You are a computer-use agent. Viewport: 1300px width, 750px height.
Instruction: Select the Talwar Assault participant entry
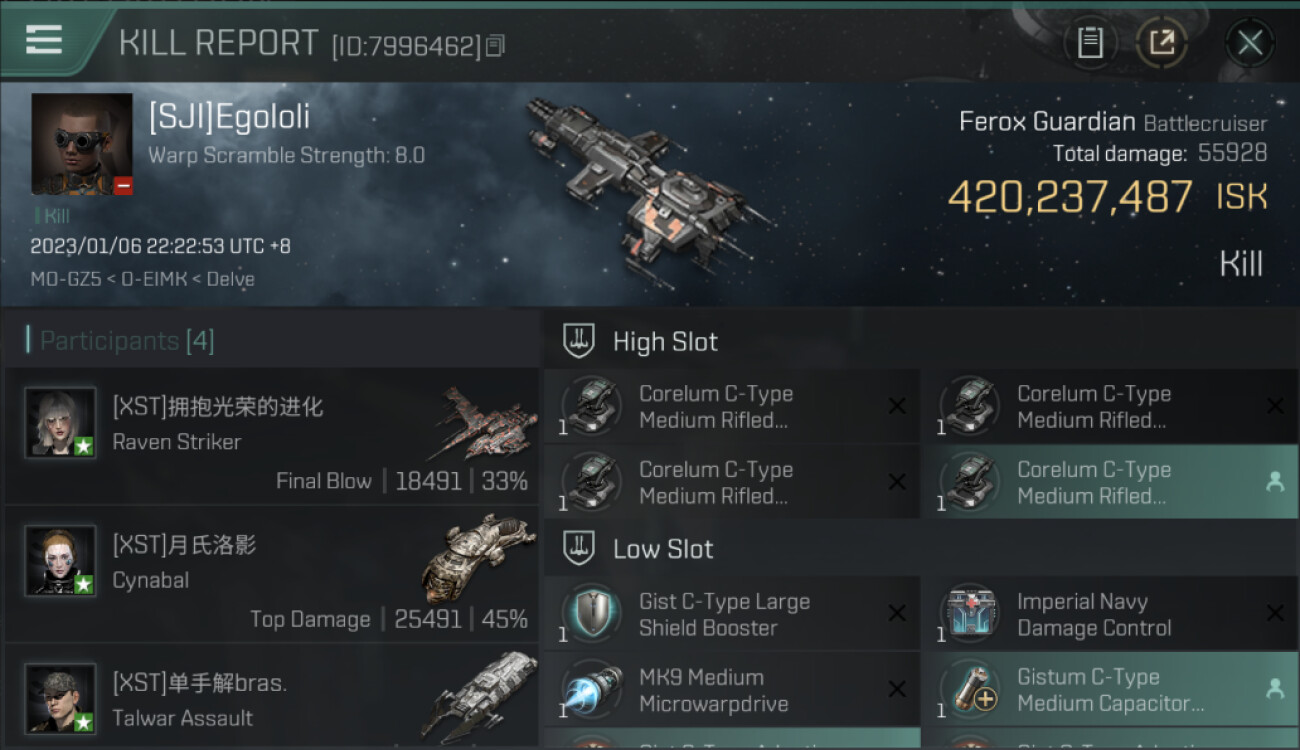[271, 698]
